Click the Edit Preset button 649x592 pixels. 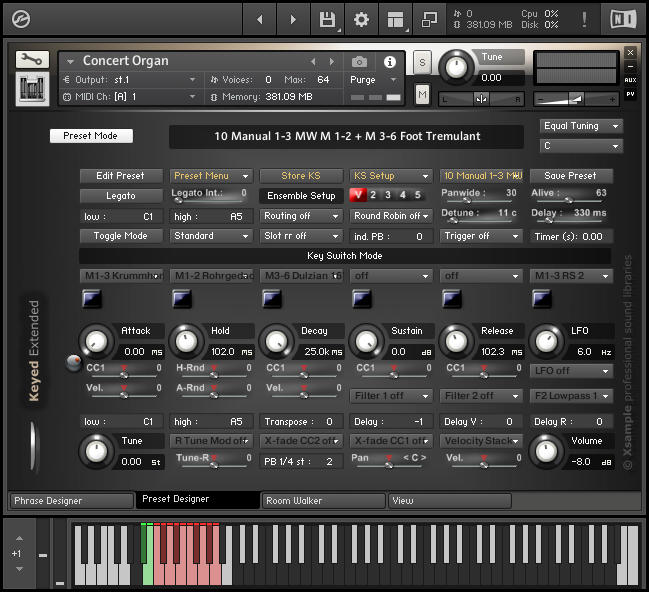(121, 176)
